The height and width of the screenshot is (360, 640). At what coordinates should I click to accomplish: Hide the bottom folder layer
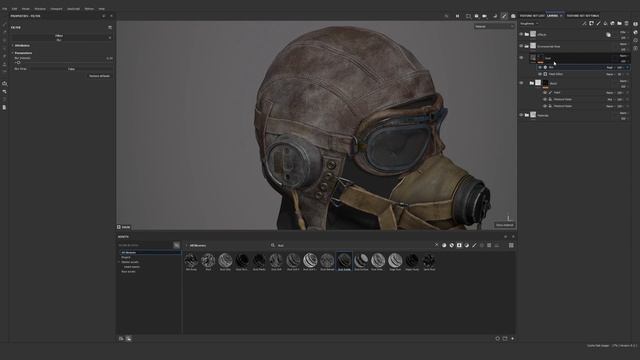(521, 115)
